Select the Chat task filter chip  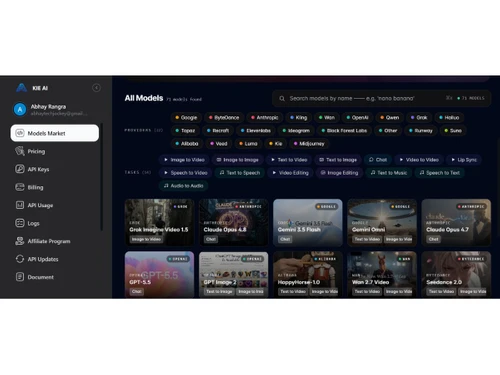[x=378, y=160]
